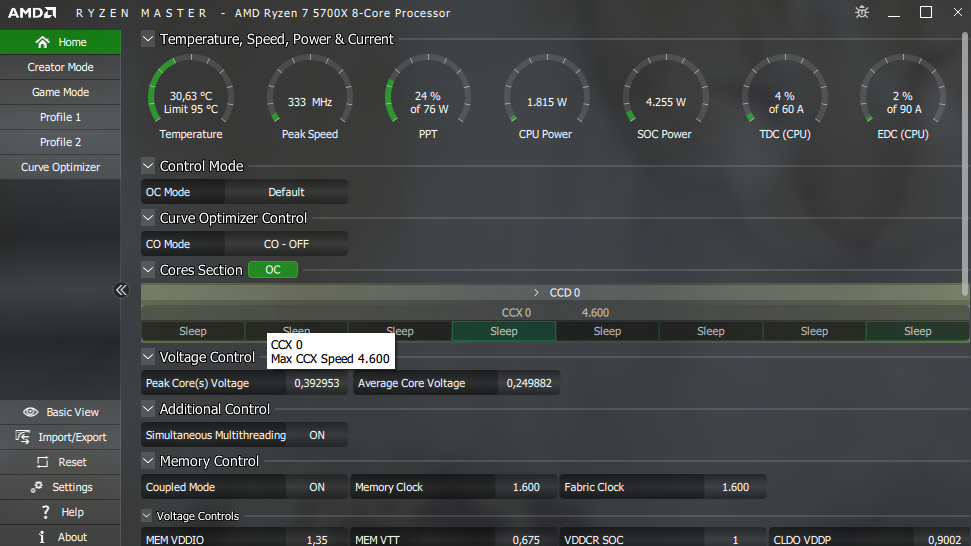The height and width of the screenshot is (546, 971).
Task: Click the CO Mode CO - OFF value
Action: [x=286, y=244]
